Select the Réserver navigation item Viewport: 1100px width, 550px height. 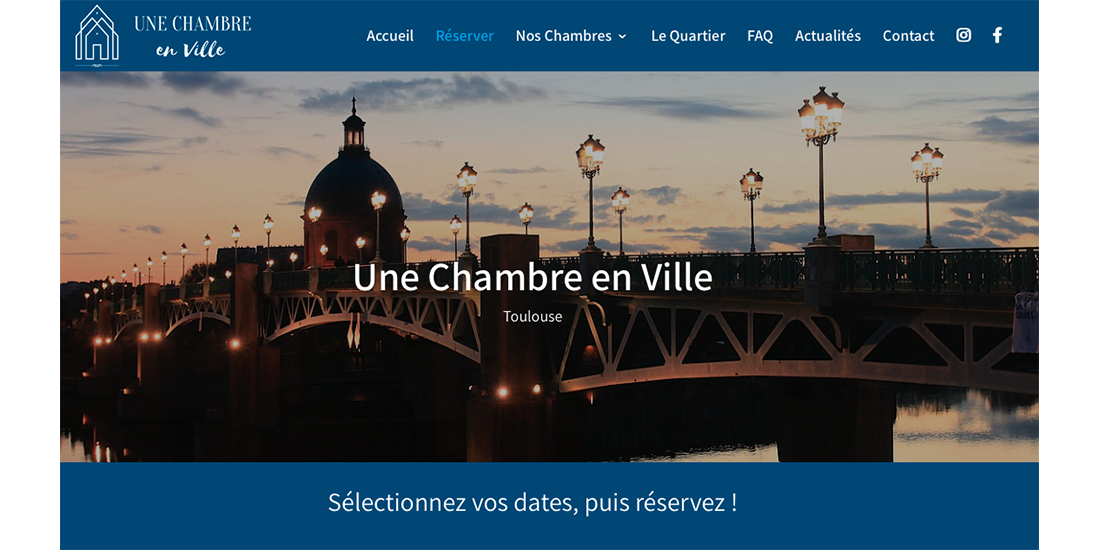pyautogui.click(x=464, y=36)
